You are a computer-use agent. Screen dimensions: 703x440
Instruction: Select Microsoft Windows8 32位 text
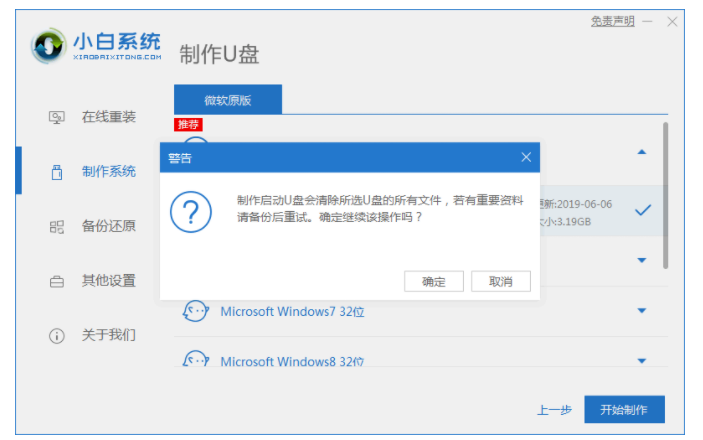coord(292,361)
